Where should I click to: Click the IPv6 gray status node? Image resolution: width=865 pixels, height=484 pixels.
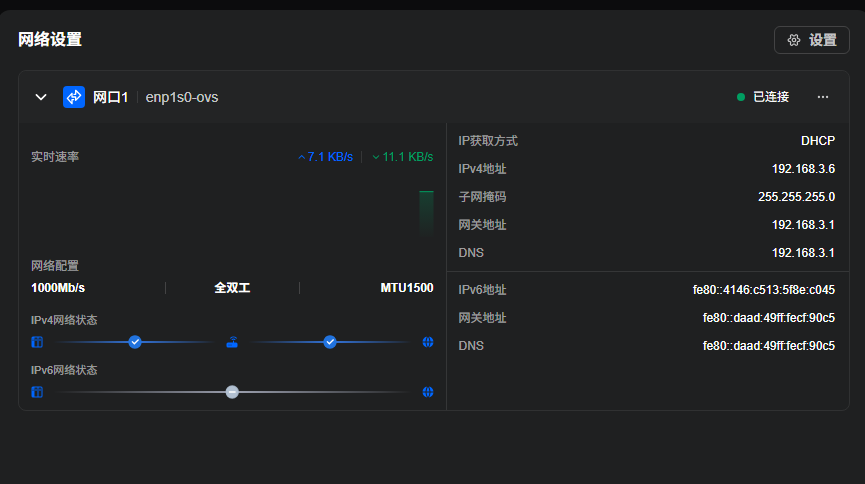(232, 392)
